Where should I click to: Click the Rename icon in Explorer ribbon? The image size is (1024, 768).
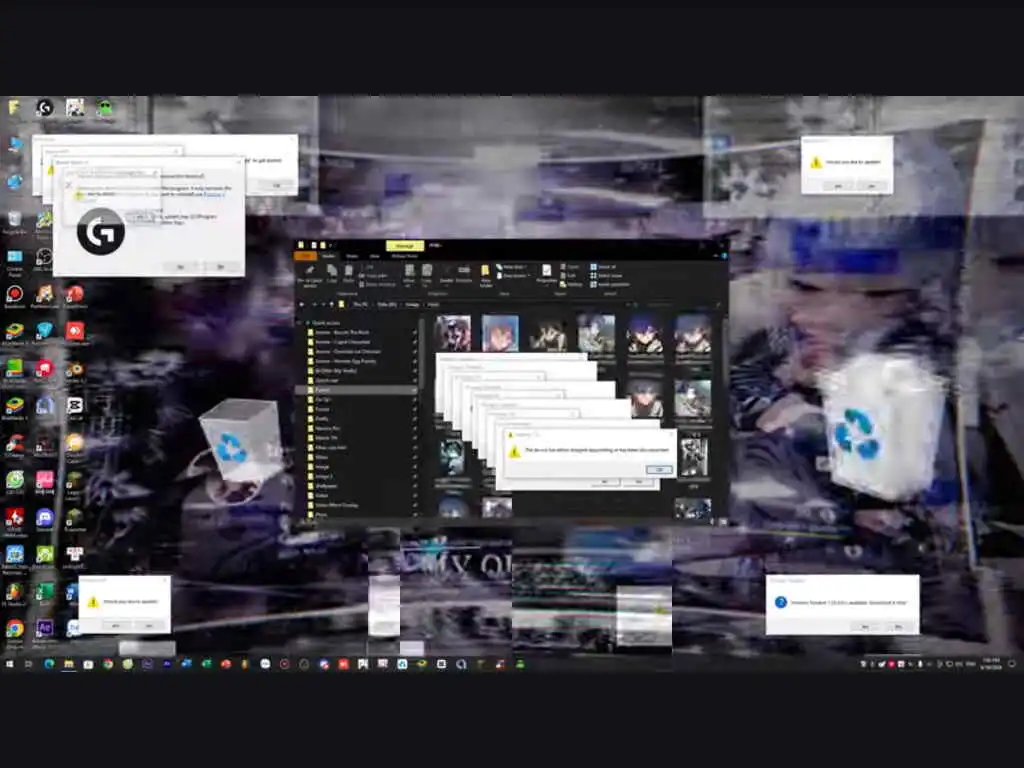point(464,274)
